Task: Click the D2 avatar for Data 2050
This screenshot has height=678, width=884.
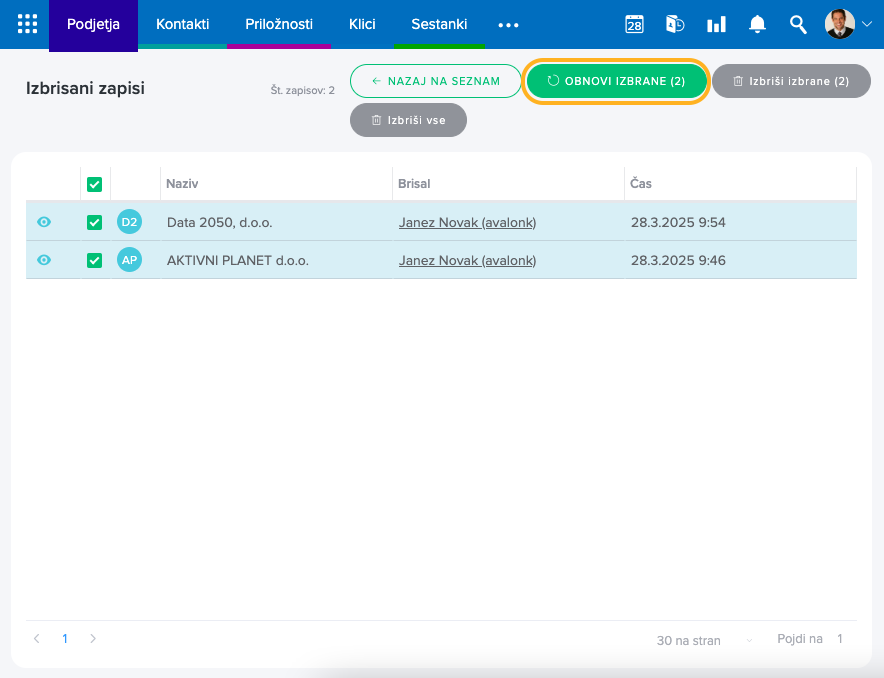Action: [x=129, y=222]
